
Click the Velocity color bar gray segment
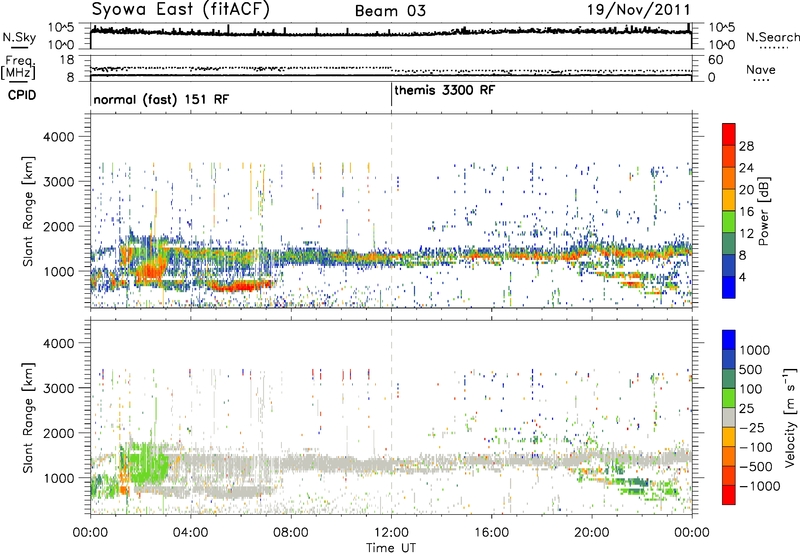tap(729, 418)
